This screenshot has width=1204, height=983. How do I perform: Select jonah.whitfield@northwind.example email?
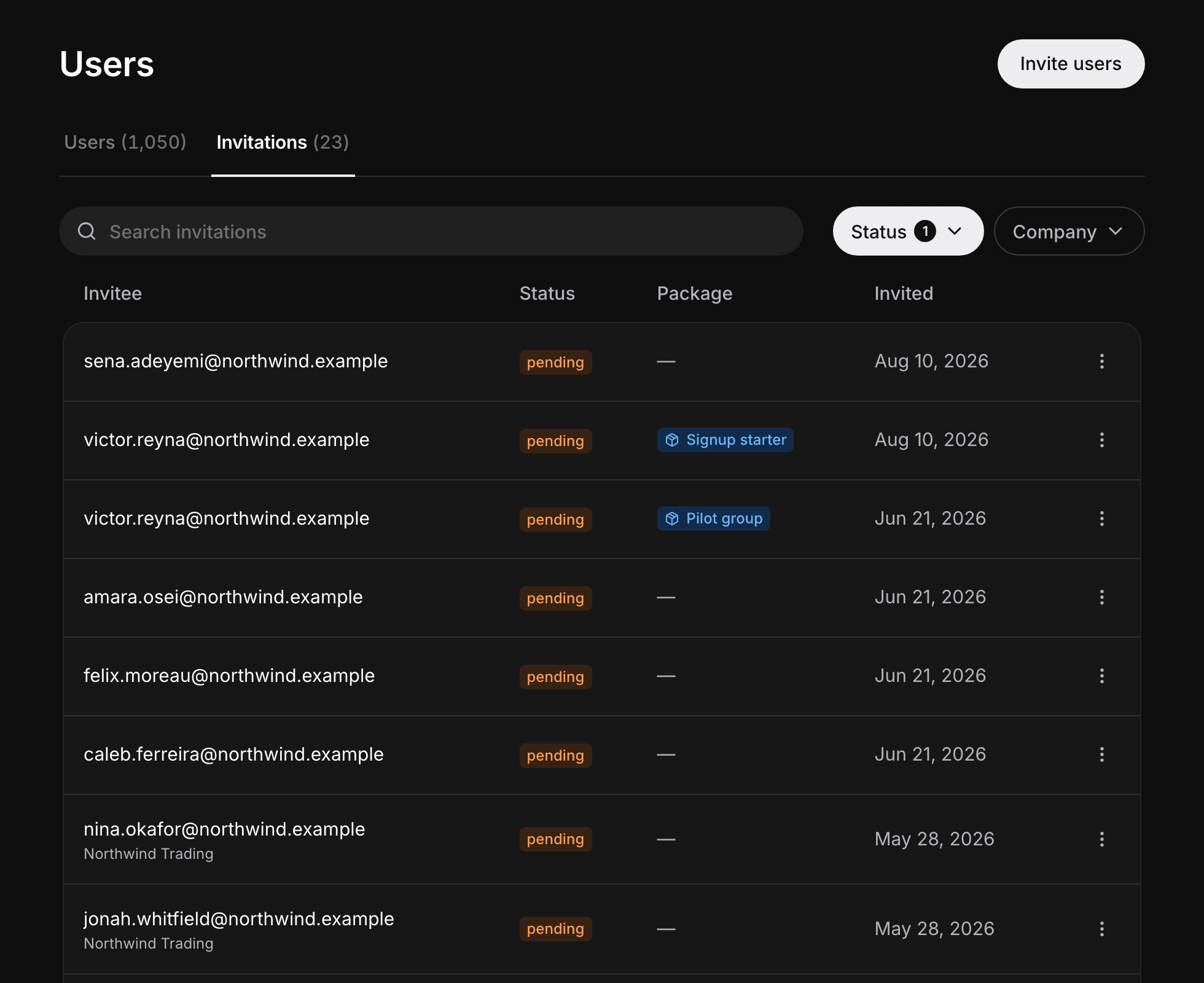coord(238,919)
